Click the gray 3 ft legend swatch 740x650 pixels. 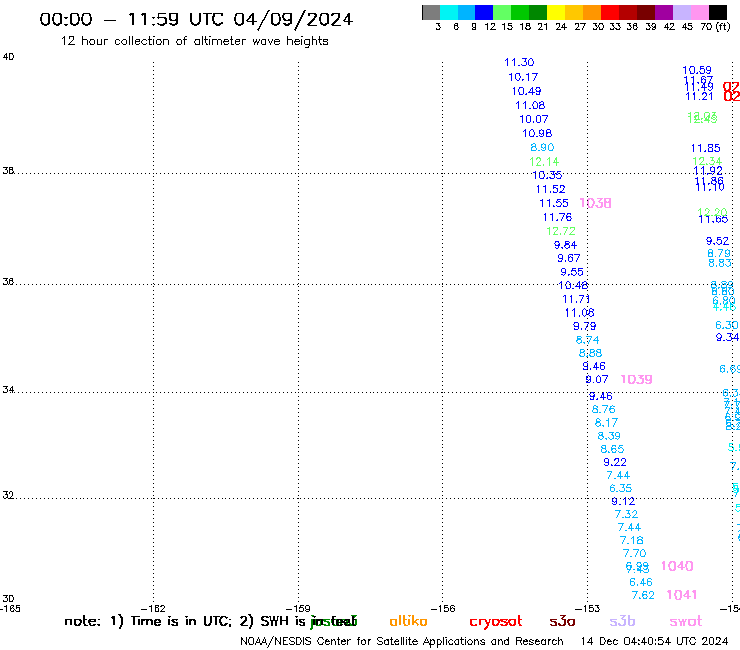tap(431, 12)
